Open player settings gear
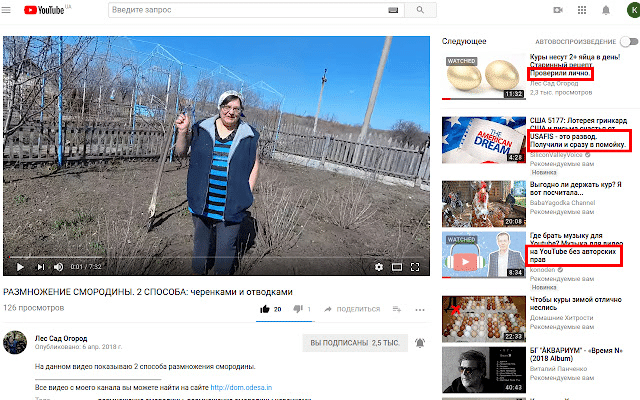 click(379, 267)
